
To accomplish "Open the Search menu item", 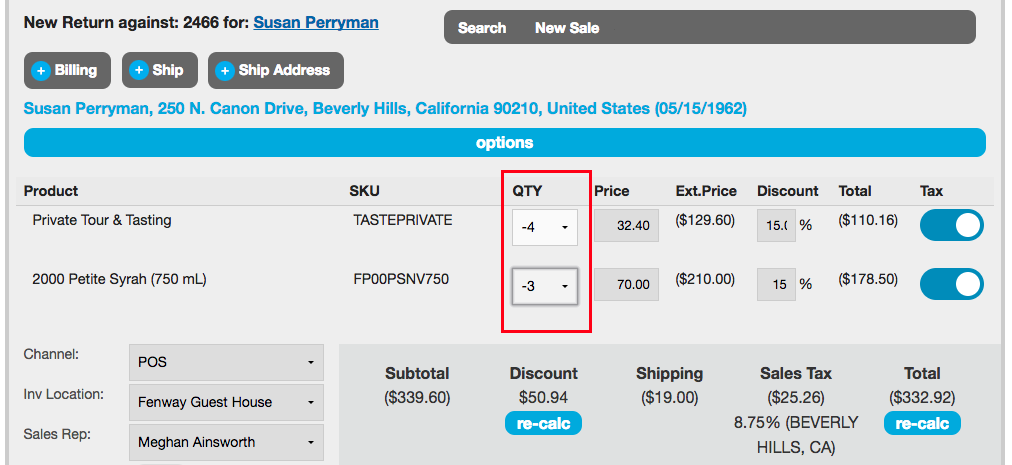I will click(x=482, y=28).
